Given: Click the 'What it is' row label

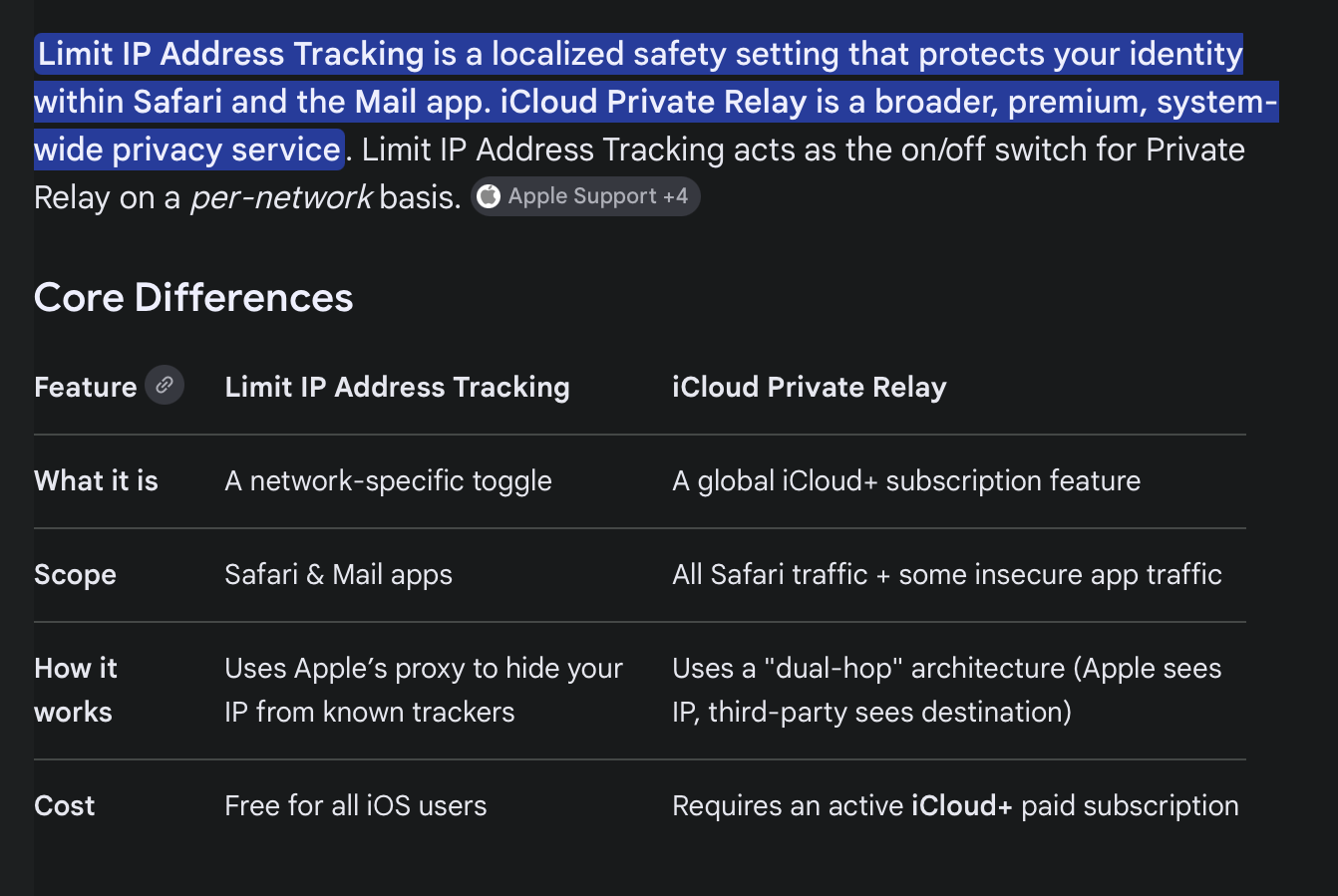Looking at the screenshot, I should coord(96,480).
